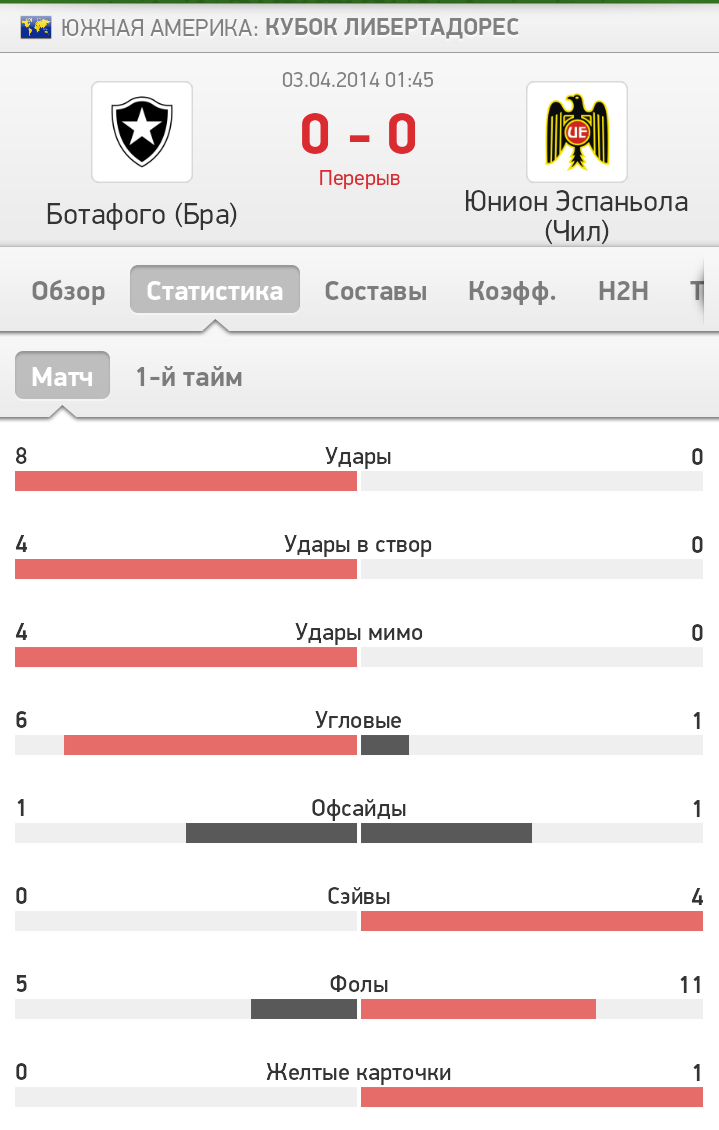Open the Обзор tab
This screenshot has width=719, height=1130.
pos(68,290)
